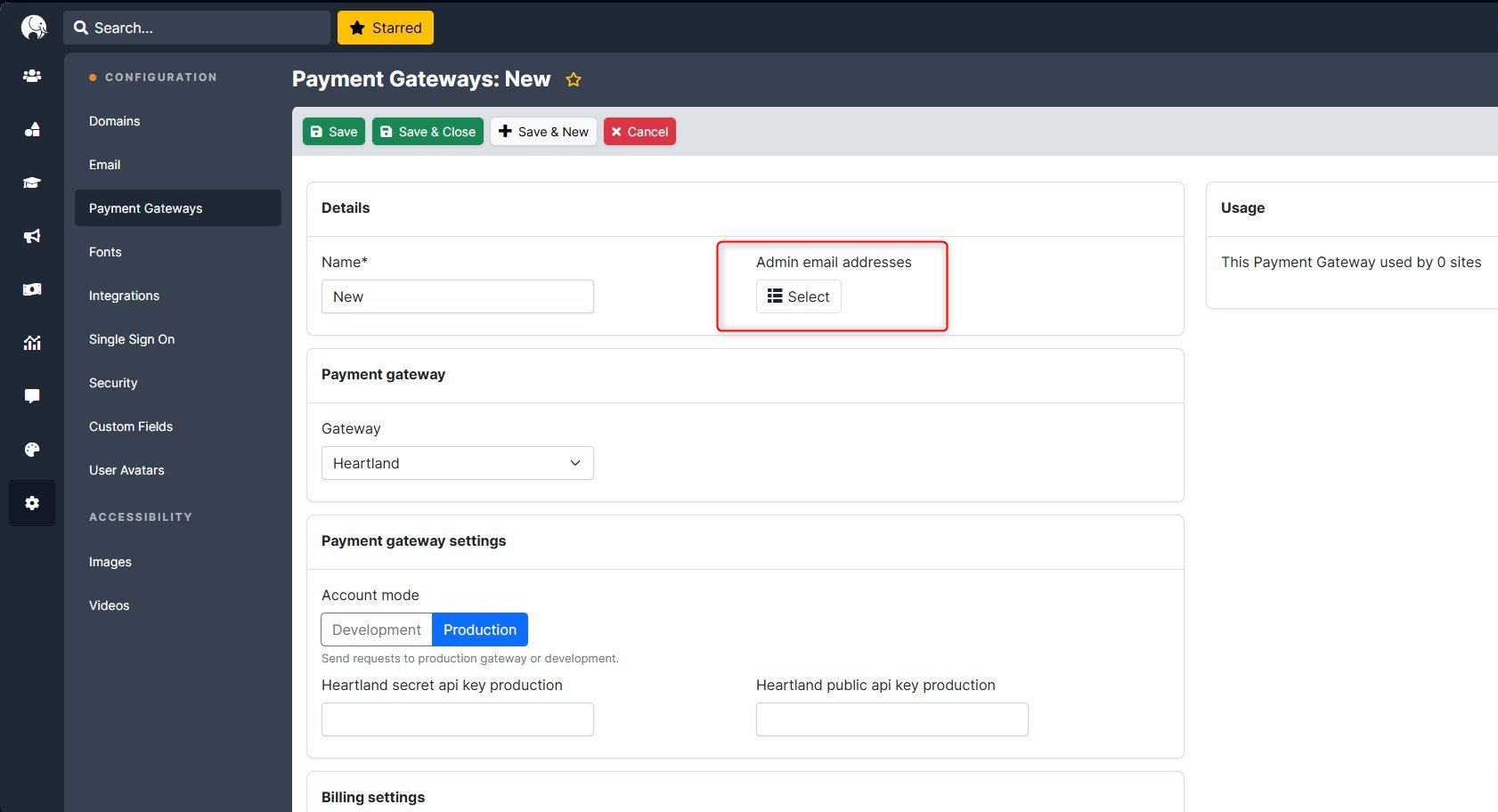Click the speech bubble icon in sidebar
The height and width of the screenshot is (812, 1498).
(32, 396)
